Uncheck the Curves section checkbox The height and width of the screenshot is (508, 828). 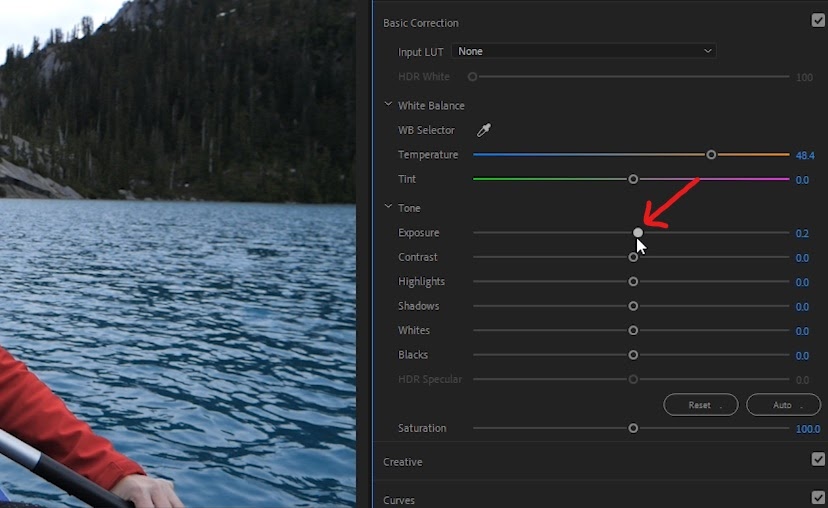[x=818, y=497]
